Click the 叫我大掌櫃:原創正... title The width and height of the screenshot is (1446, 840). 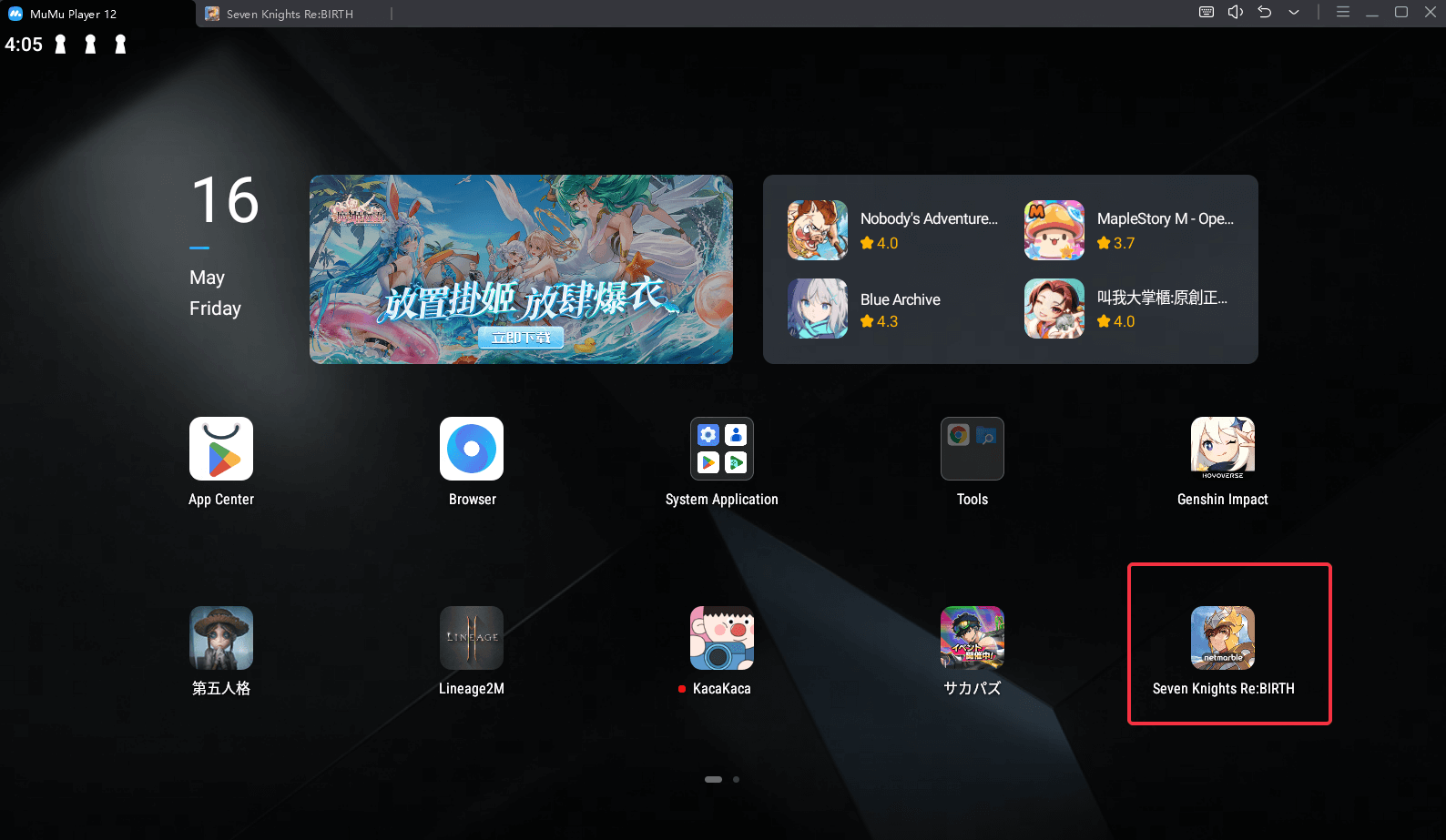1162,298
